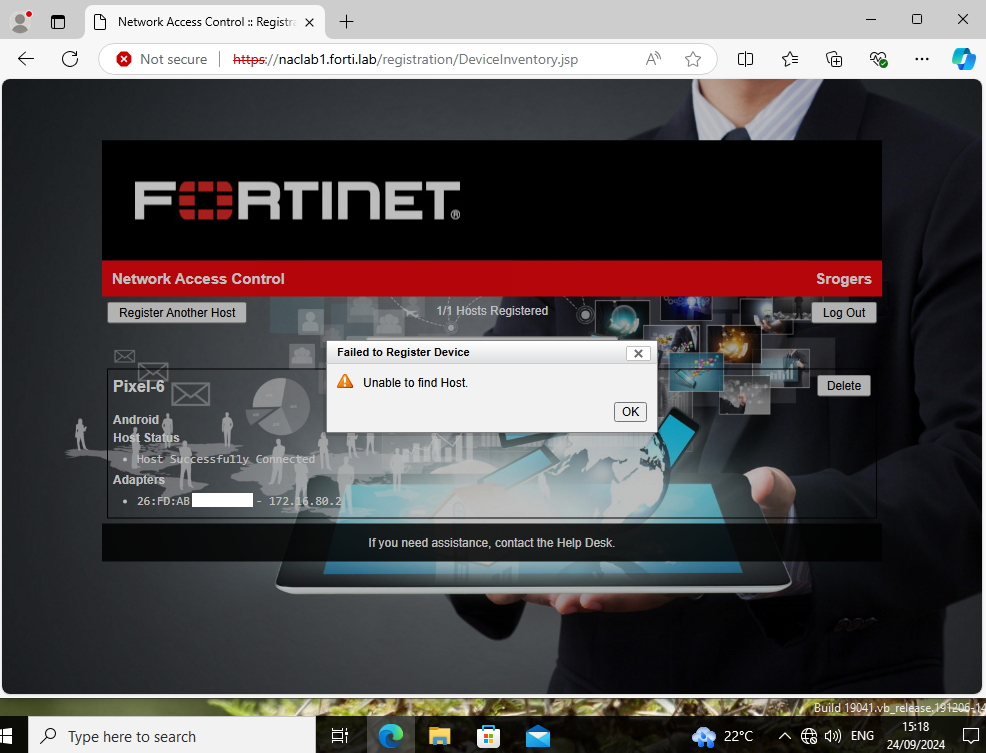This screenshot has height=753, width=986.
Task: Open the clock and date flyout
Action: tap(916, 735)
